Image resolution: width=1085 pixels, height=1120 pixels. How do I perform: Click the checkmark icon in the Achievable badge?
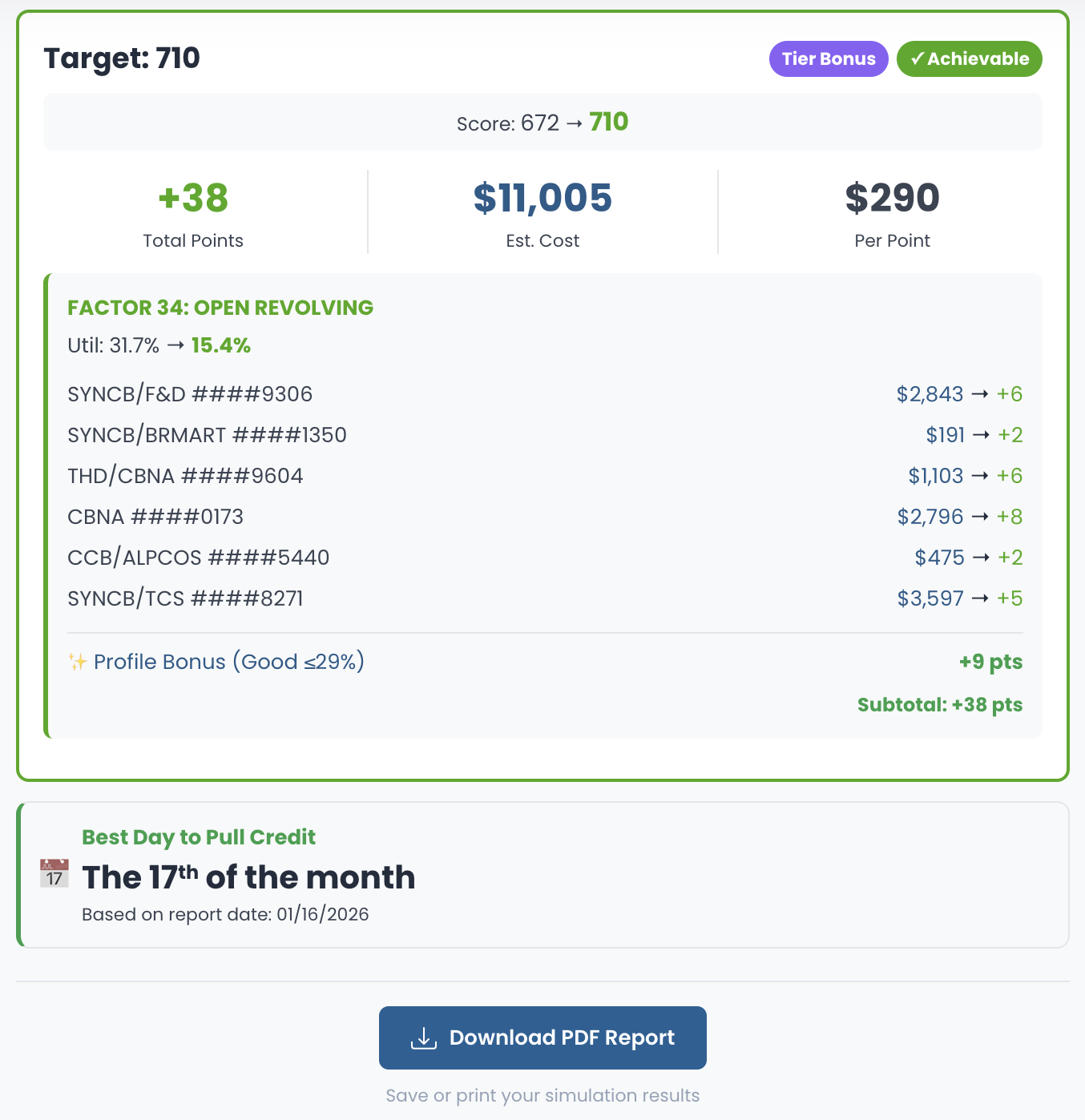(x=918, y=58)
